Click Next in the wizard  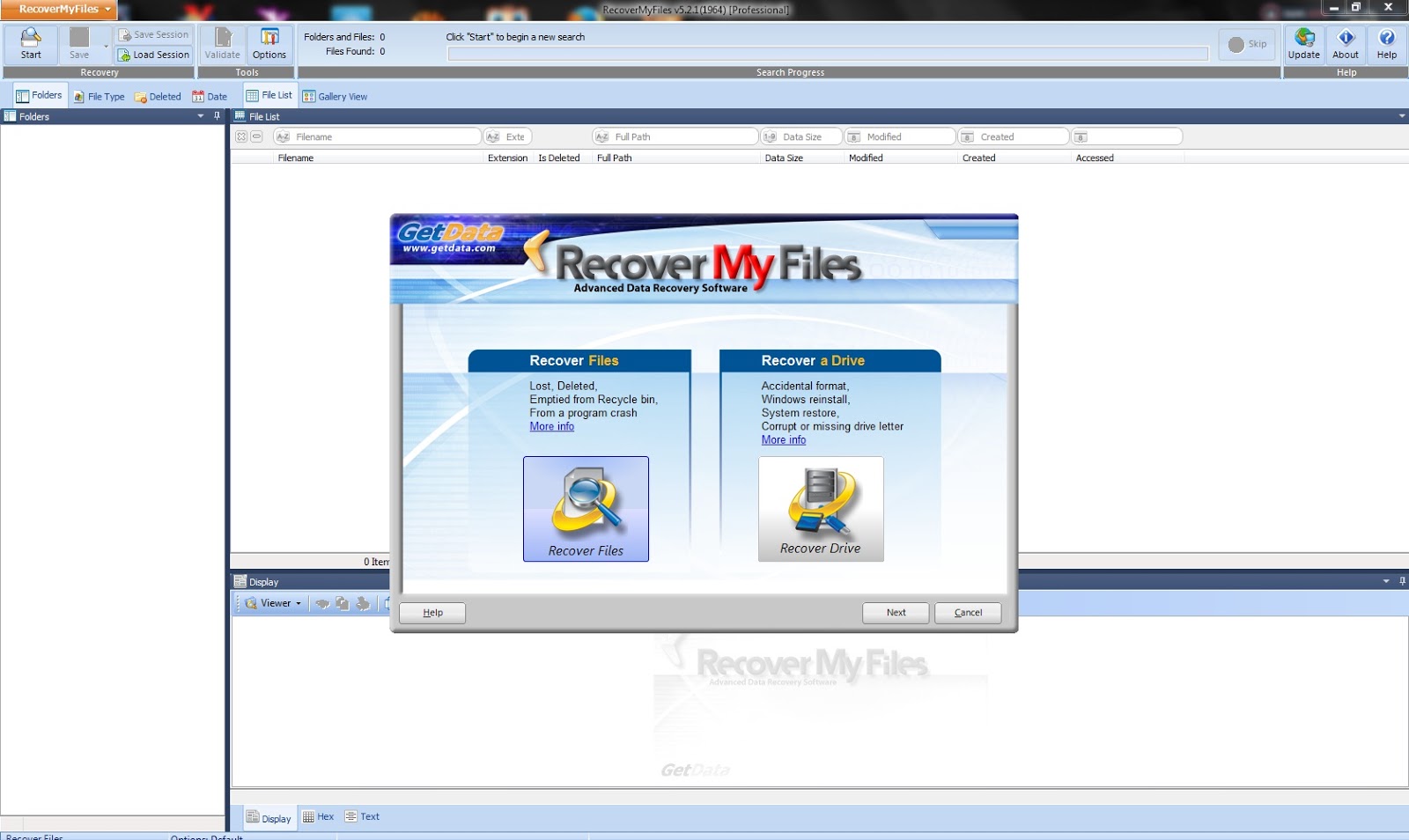(896, 613)
